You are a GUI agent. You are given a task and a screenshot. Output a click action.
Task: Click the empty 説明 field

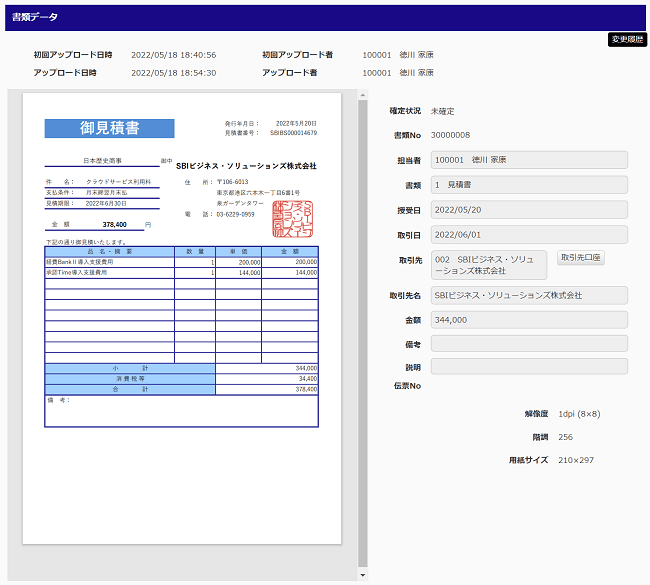pos(529,367)
